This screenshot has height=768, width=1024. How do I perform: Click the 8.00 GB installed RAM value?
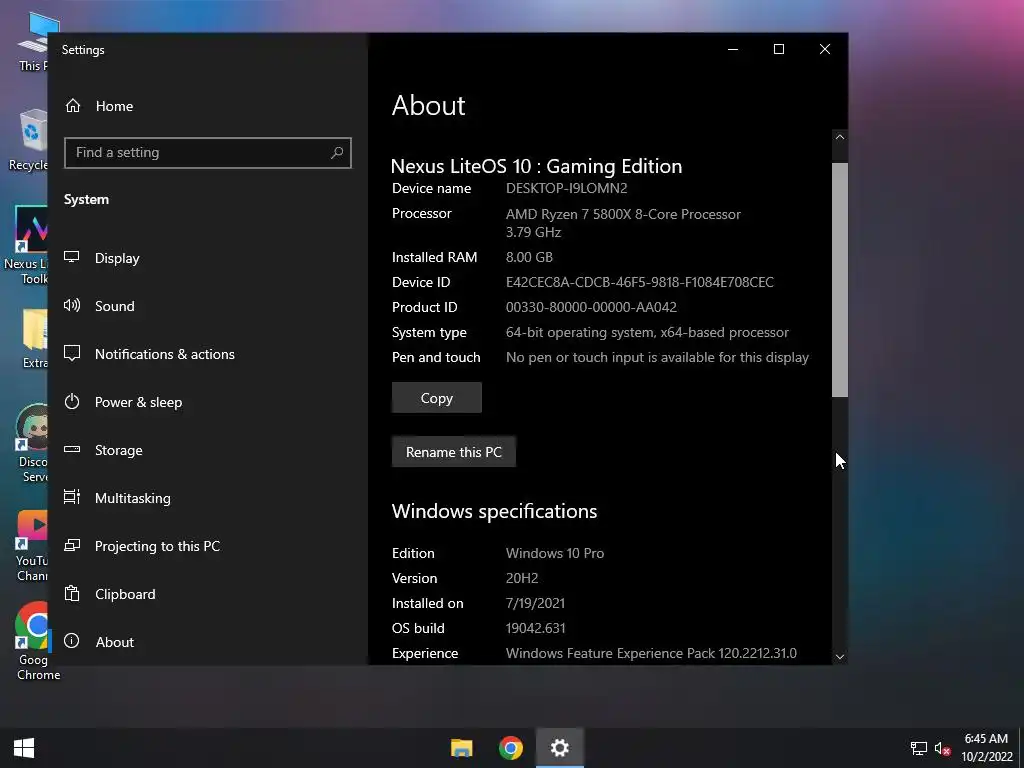(x=529, y=257)
